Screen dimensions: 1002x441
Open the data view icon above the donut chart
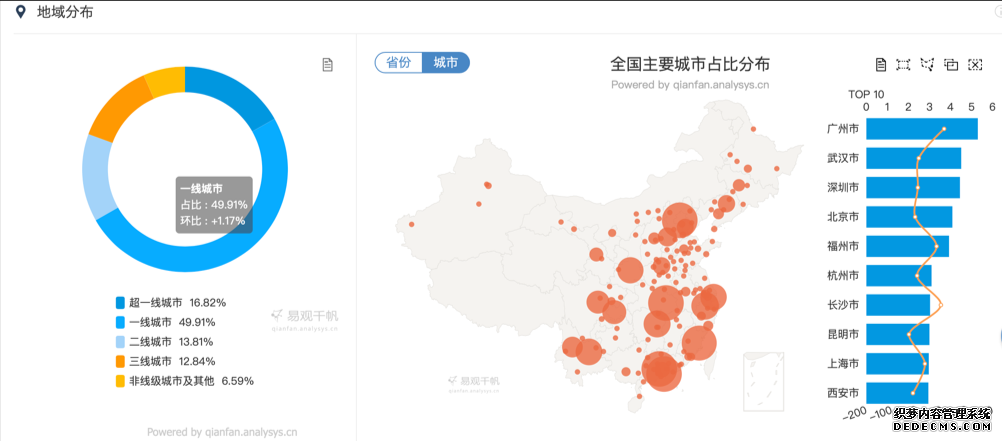tap(328, 65)
